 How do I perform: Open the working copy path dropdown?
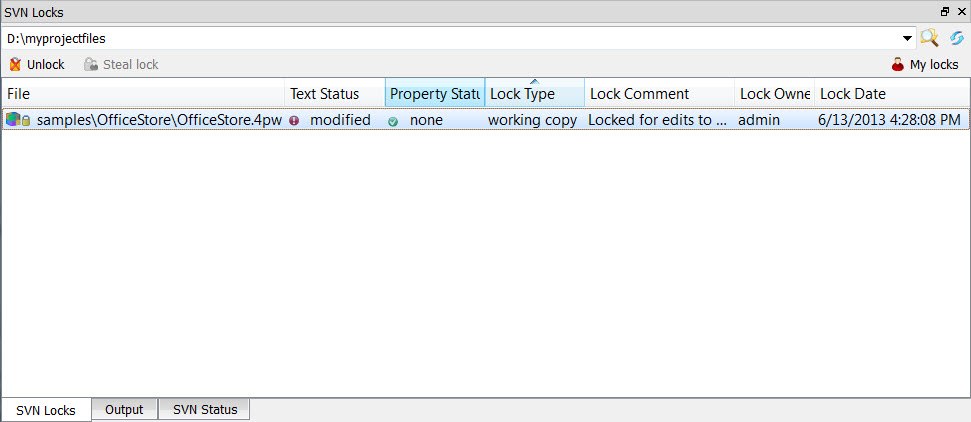point(908,38)
